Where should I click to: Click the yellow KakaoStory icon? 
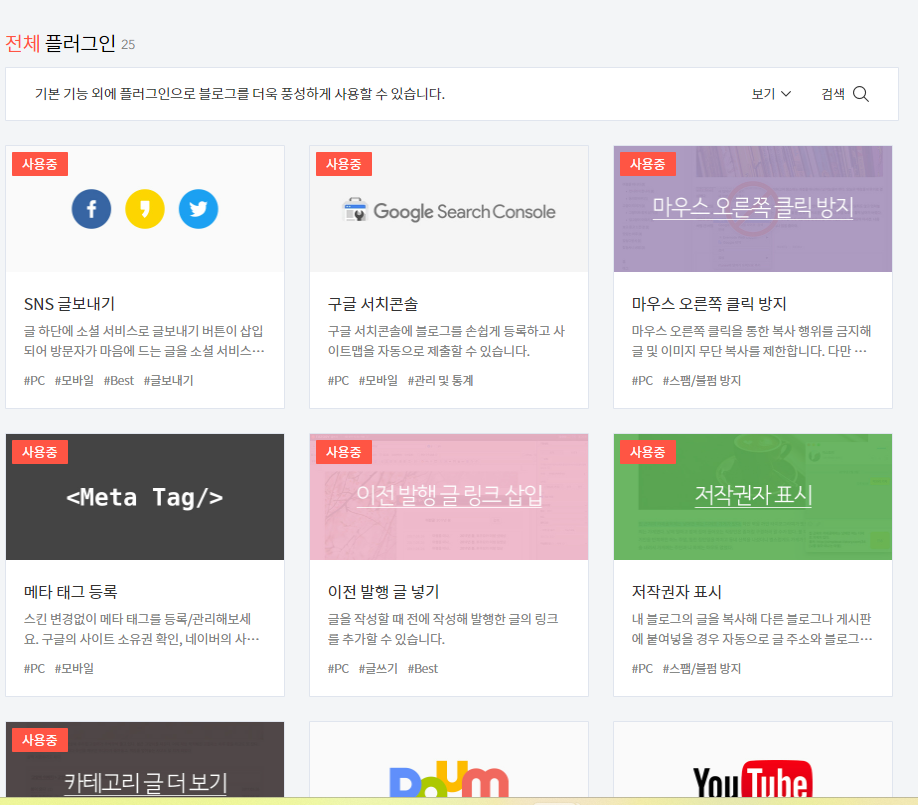pos(145,209)
